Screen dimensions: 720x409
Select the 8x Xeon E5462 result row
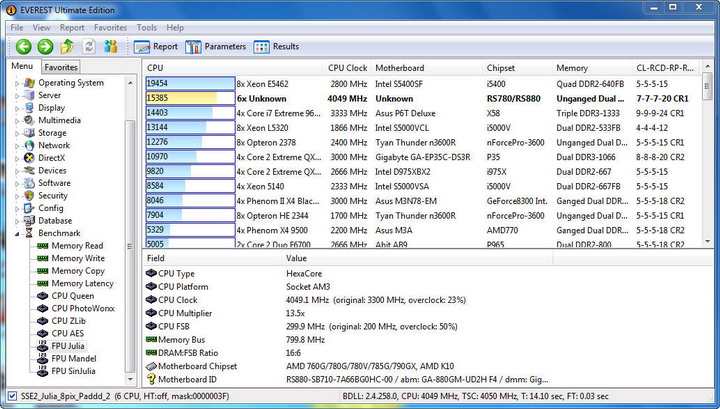pos(422,84)
